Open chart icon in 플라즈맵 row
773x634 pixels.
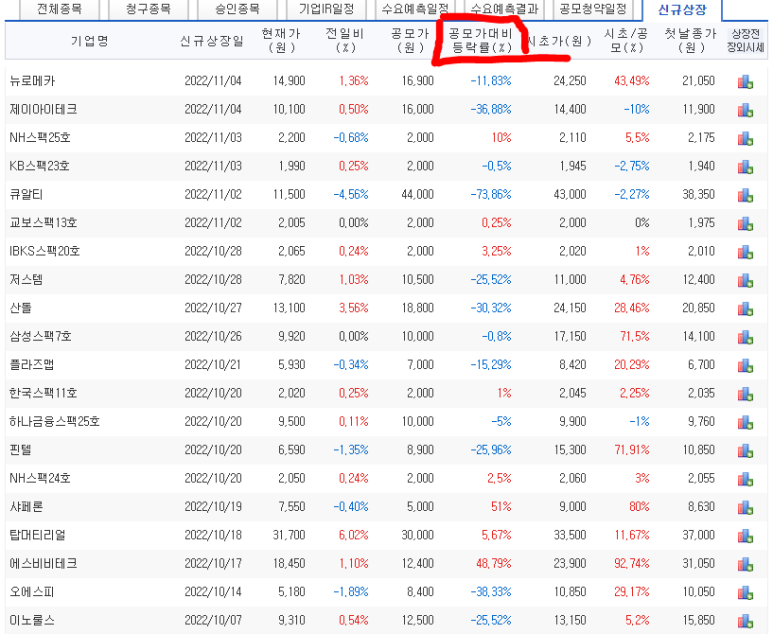(745, 366)
